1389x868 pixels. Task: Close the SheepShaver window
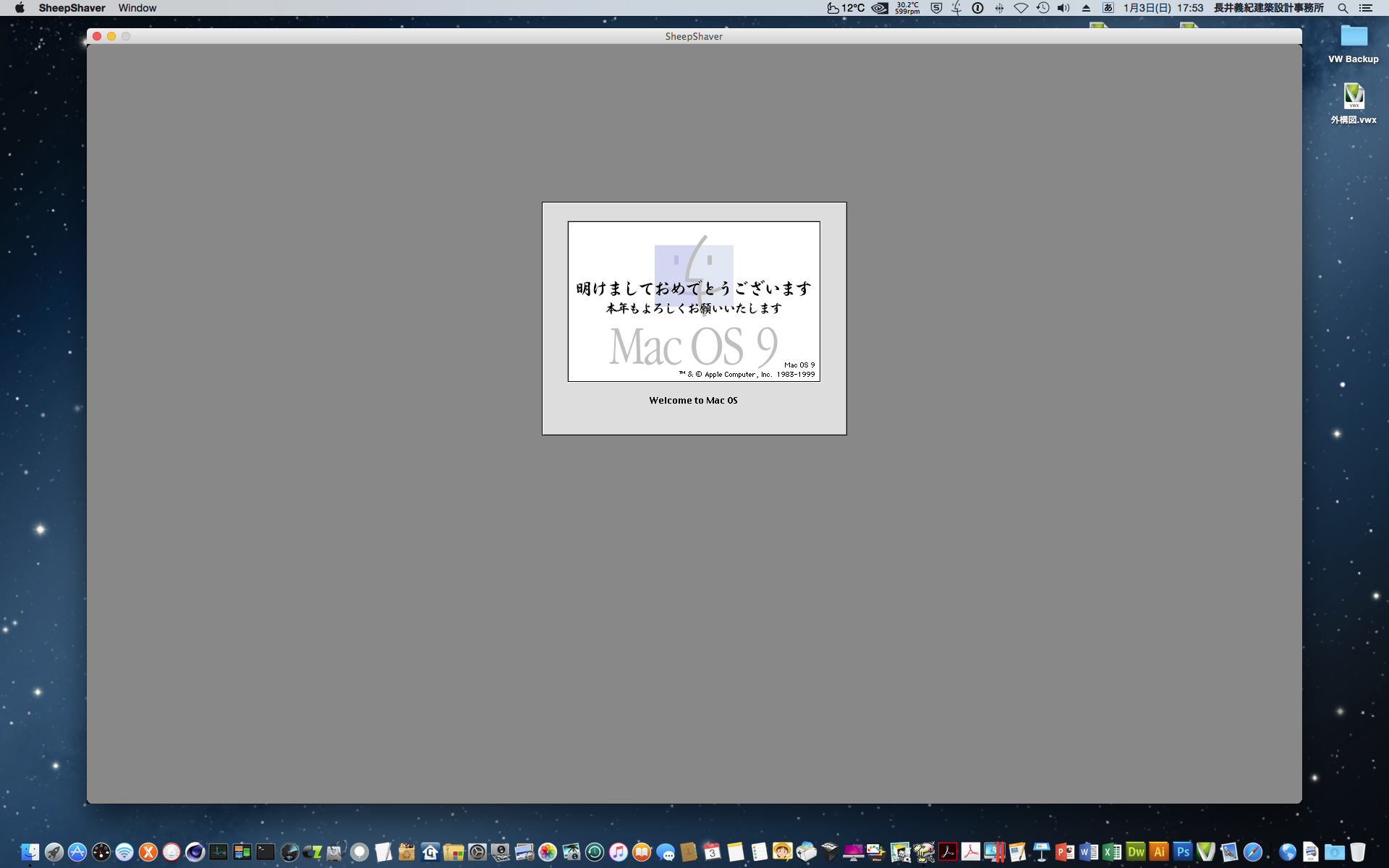coord(97,36)
